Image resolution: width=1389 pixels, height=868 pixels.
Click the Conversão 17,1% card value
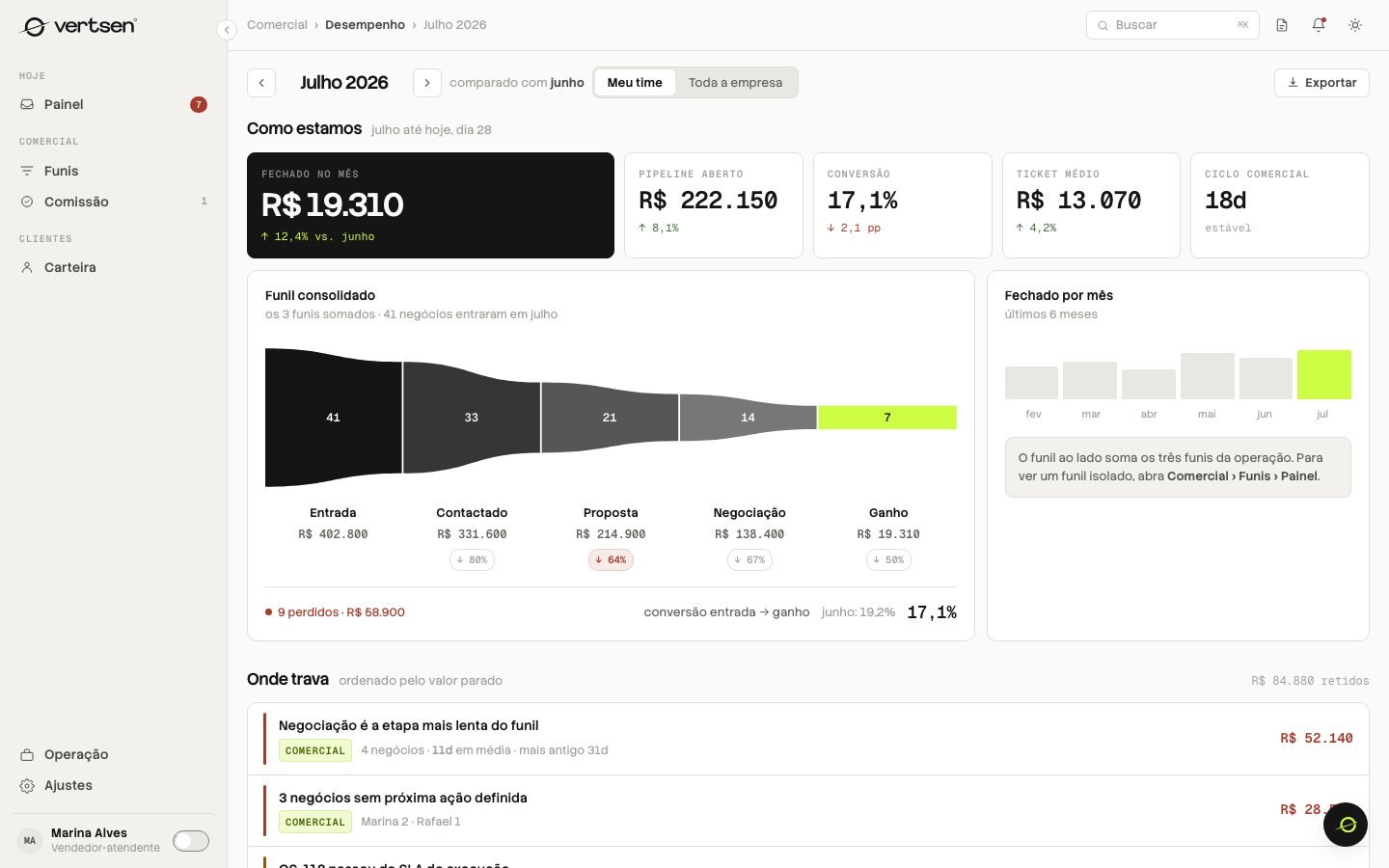pyautogui.click(x=862, y=201)
